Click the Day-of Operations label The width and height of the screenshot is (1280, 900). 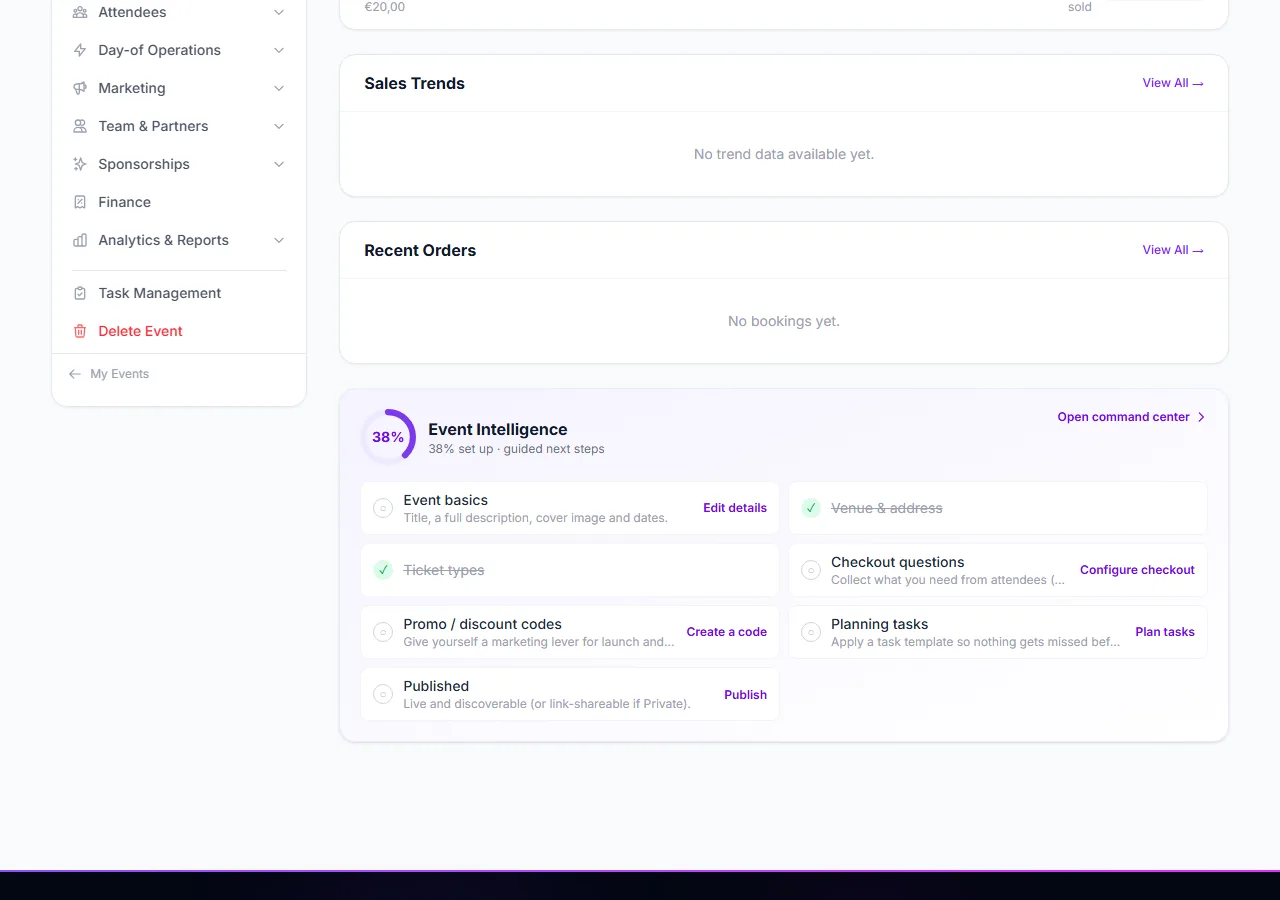point(160,50)
